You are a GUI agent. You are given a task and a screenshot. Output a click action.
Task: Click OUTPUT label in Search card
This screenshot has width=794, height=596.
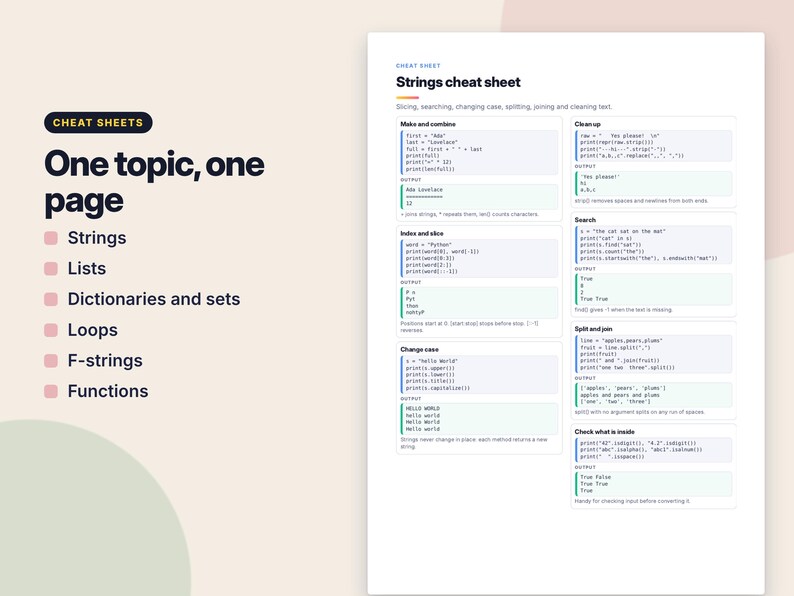click(x=585, y=269)
